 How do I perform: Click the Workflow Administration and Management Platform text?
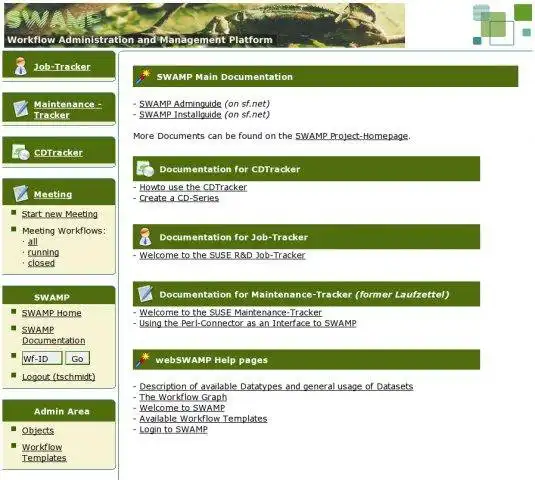click(140, 40)
